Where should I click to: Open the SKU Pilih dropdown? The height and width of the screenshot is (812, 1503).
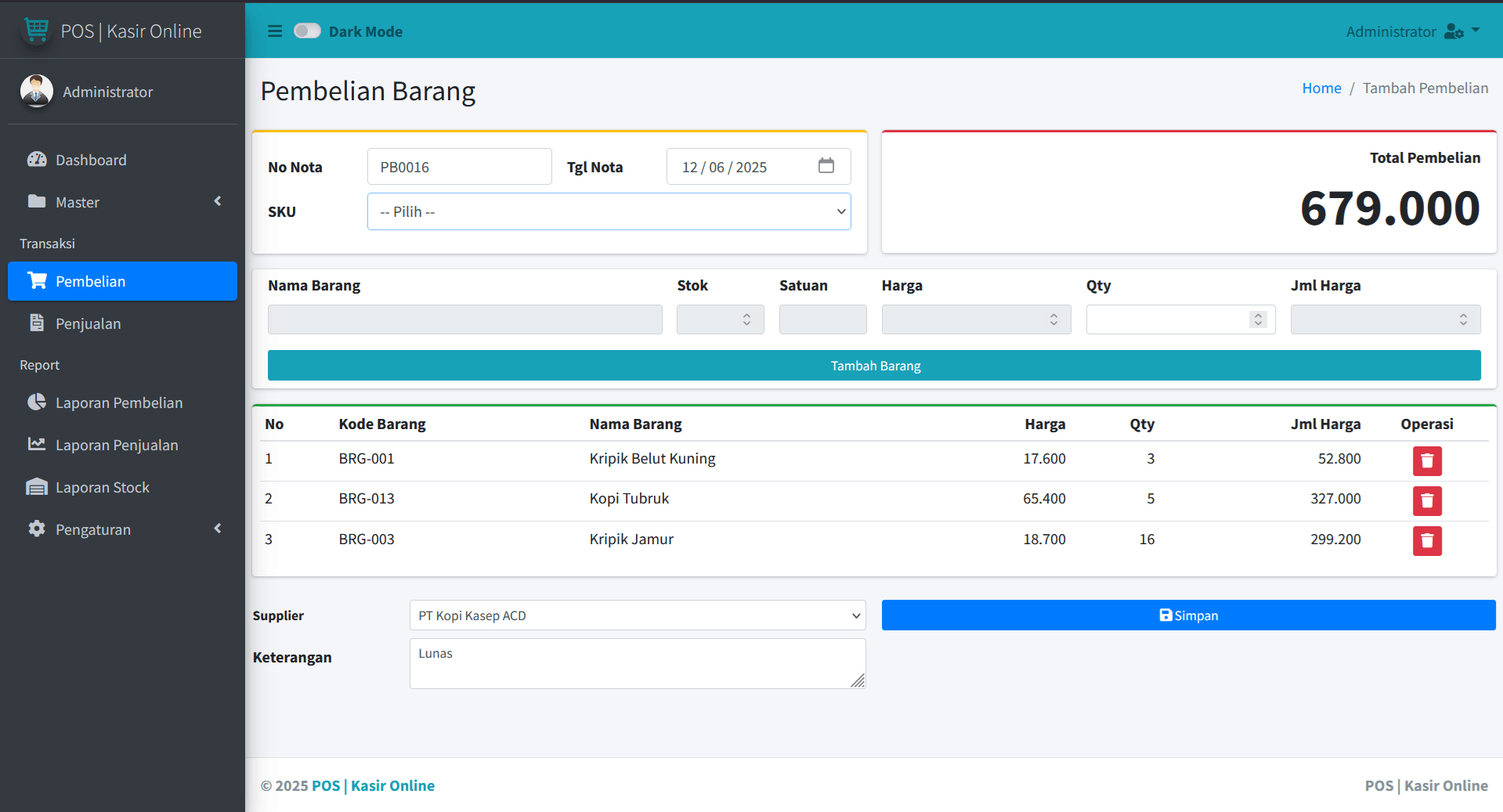[x=609, y=211]
